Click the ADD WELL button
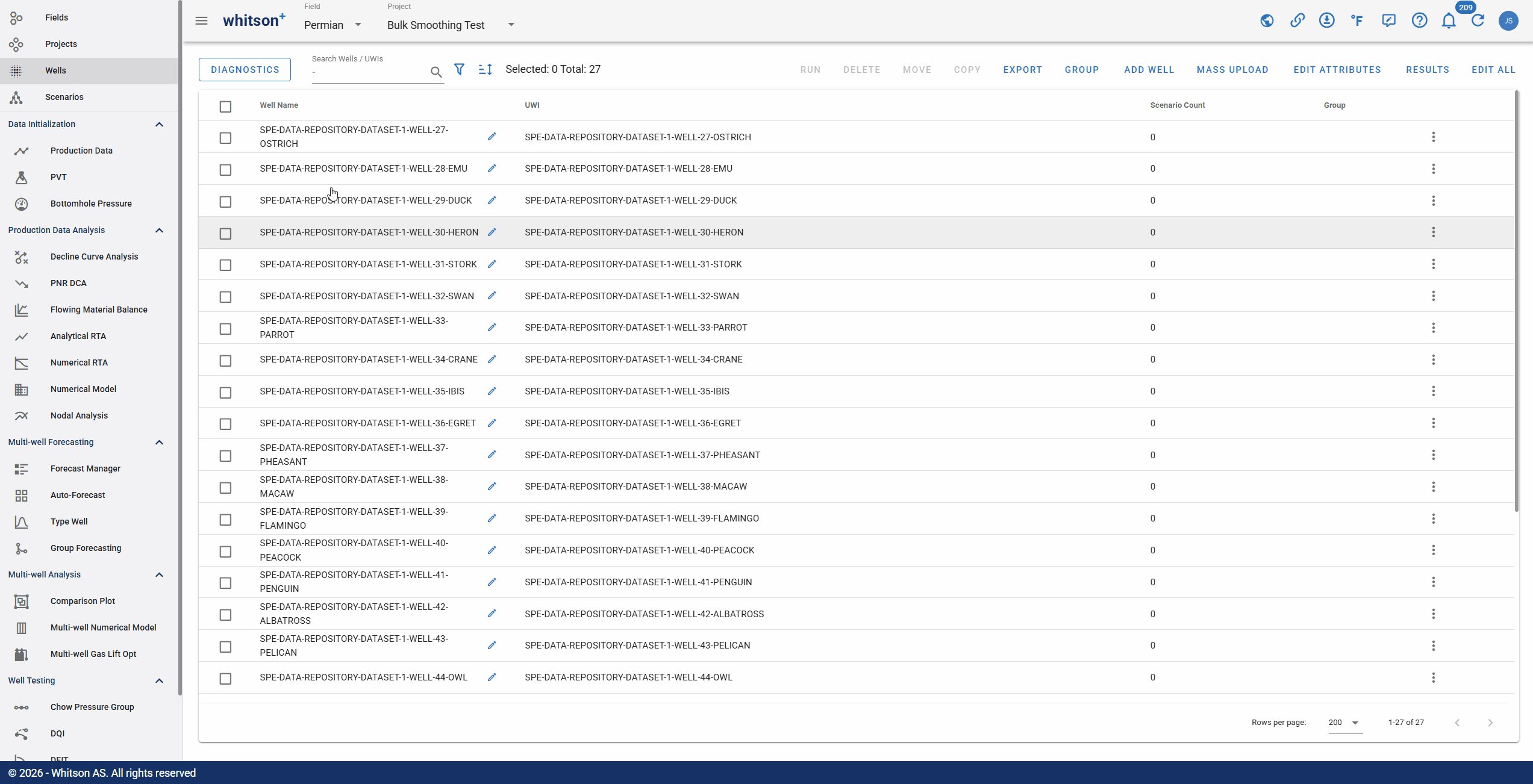Viewport: 1533px width, 784px height. [x=1149, y=70]
